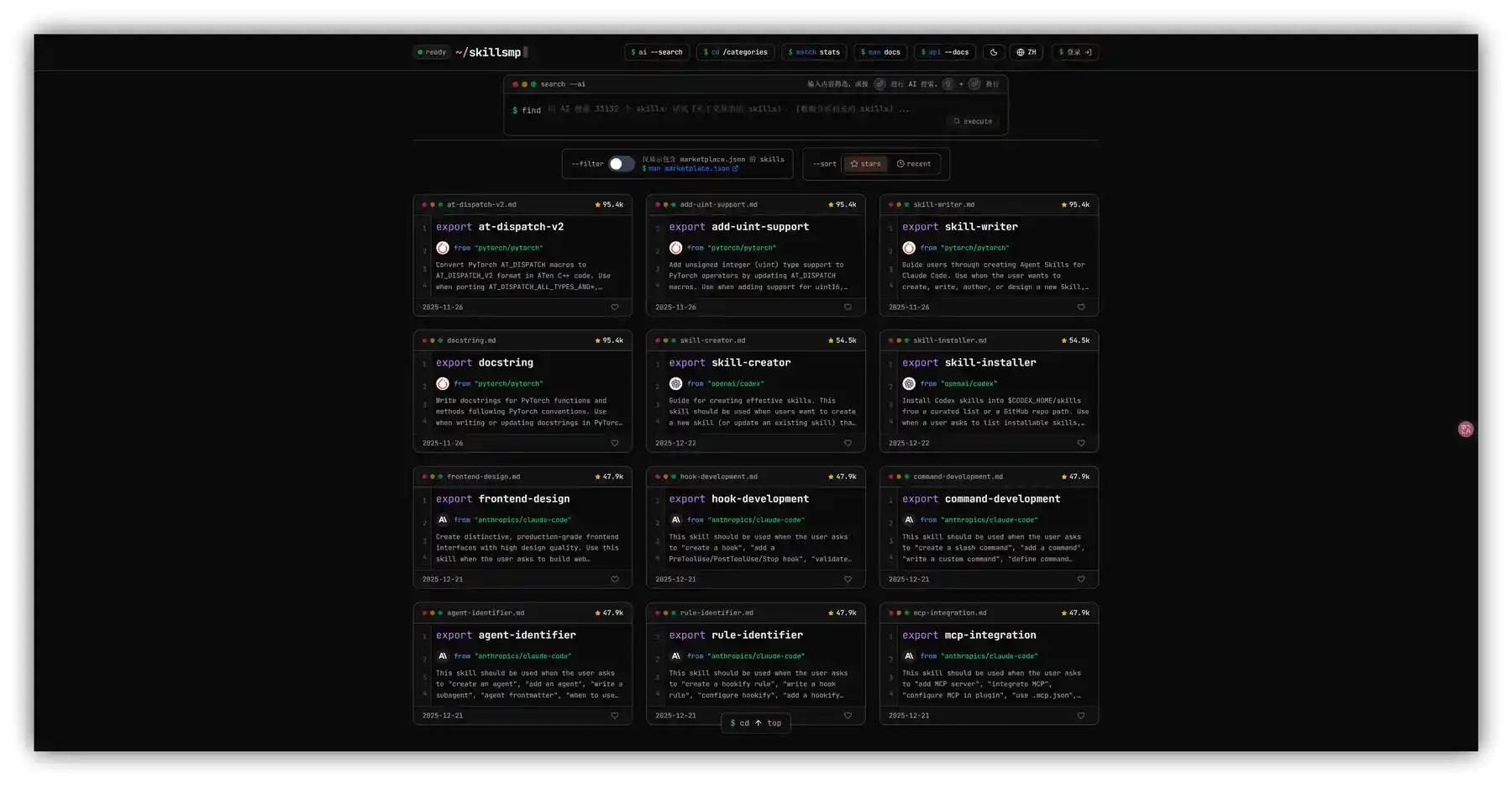Sort skills by recent
The width and height of the screenshot is (1512, 785).
click(x=914, y=164)
